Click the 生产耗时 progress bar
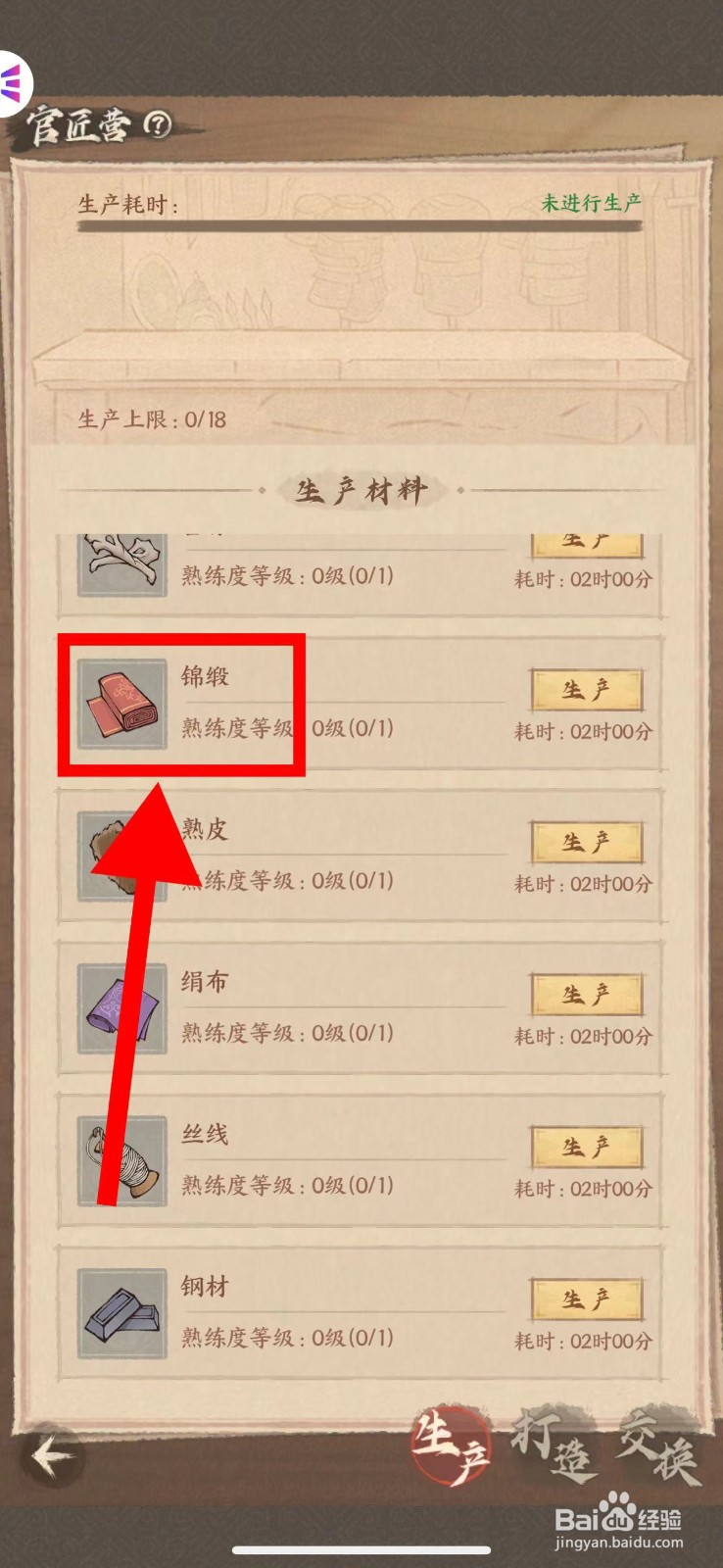The image size is (723, 1568). (360, 226)
